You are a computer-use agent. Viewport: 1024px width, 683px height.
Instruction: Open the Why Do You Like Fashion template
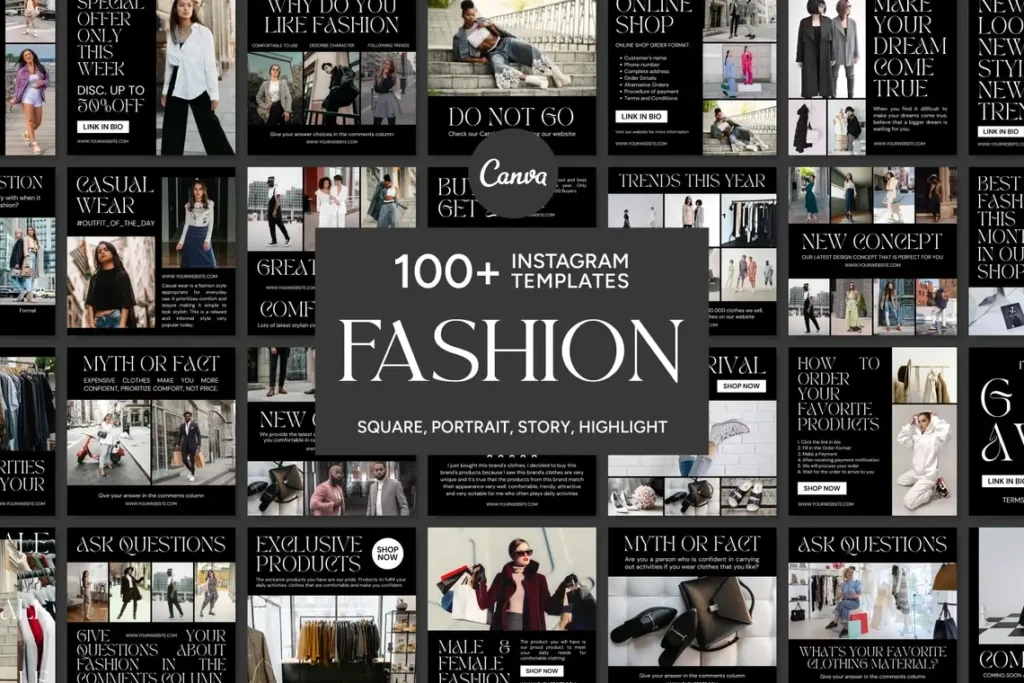pyautogui.click(x=331, y=21)
